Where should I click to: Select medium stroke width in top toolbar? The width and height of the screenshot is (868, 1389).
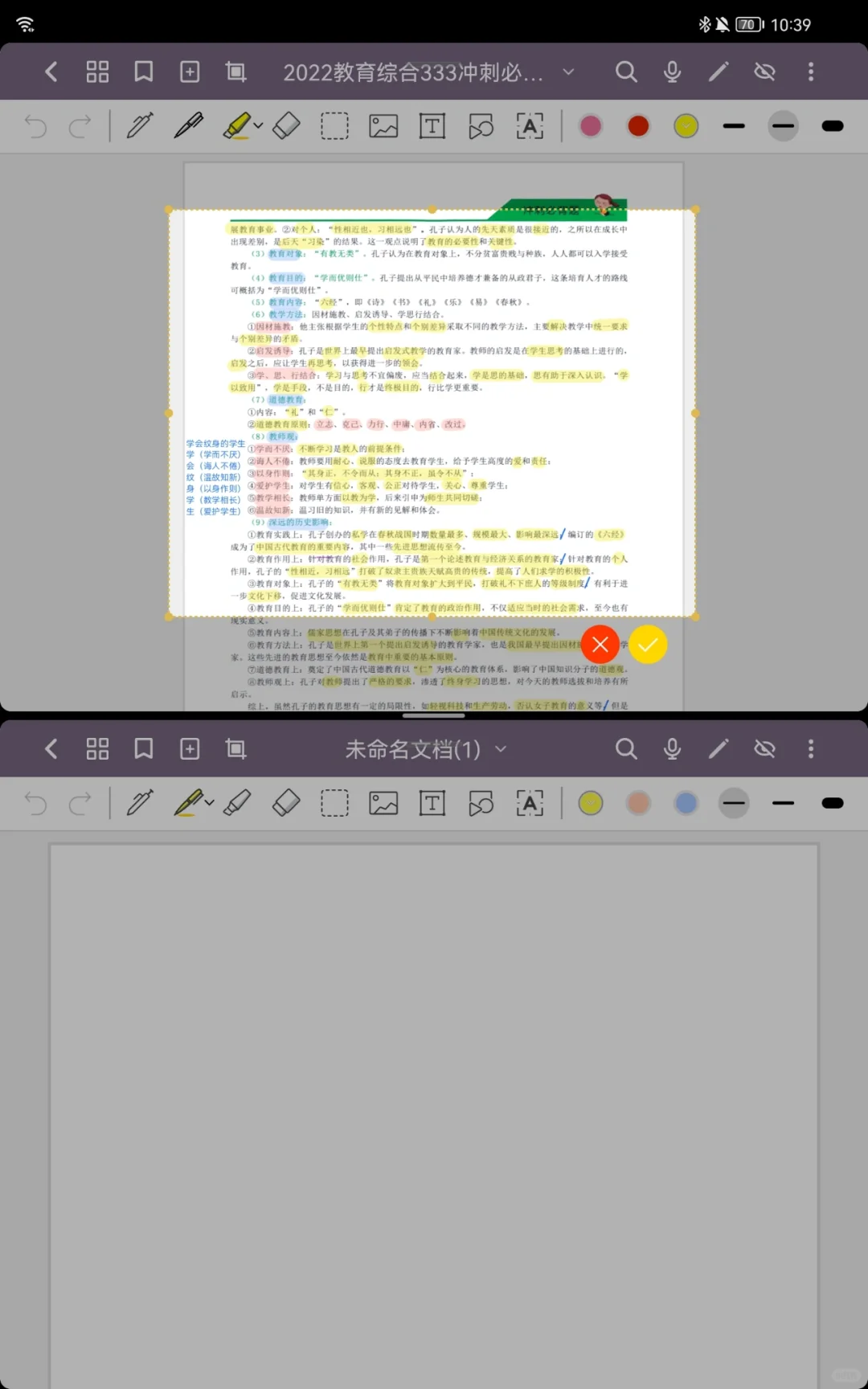click(783, 126)
